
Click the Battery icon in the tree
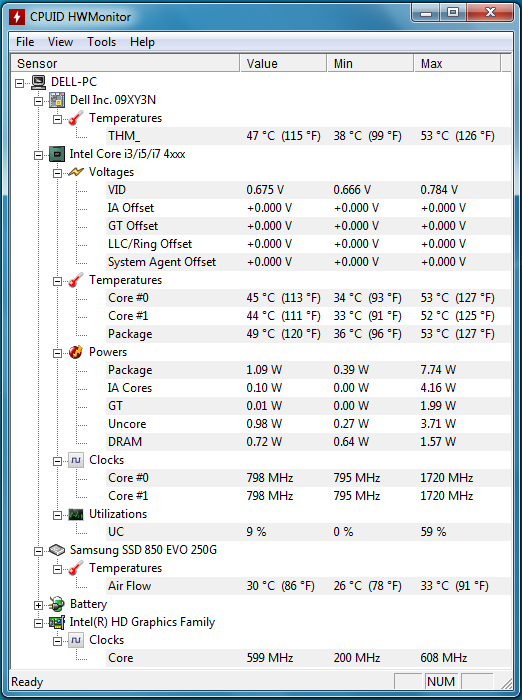(x=57, y=604)
